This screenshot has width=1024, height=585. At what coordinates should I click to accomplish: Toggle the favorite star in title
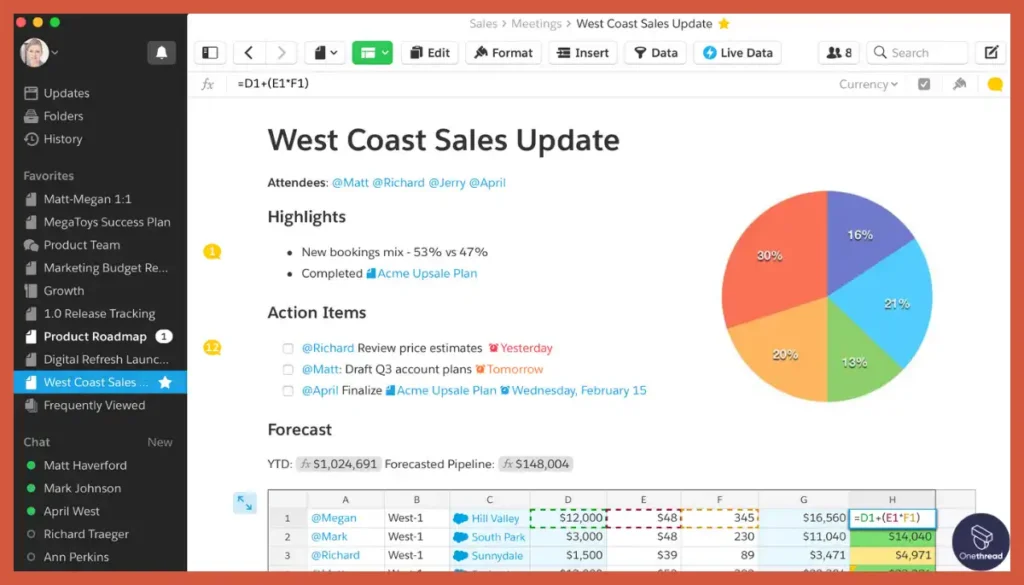click(724, 24)
